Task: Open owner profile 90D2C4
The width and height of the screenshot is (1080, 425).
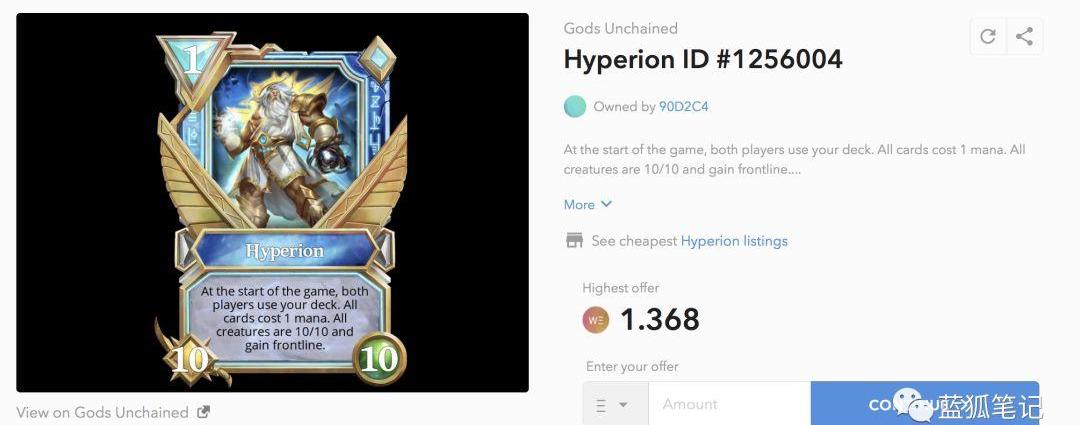Action: pos(683,107)
